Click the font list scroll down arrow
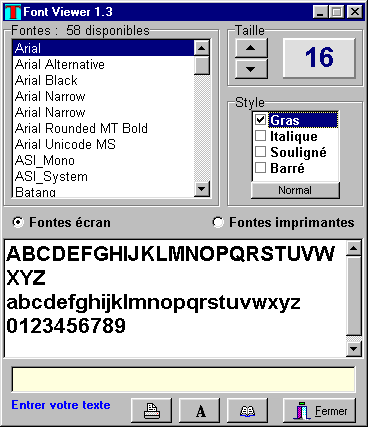Viewport: 368px width, 427px height. (x=202, y=189)
